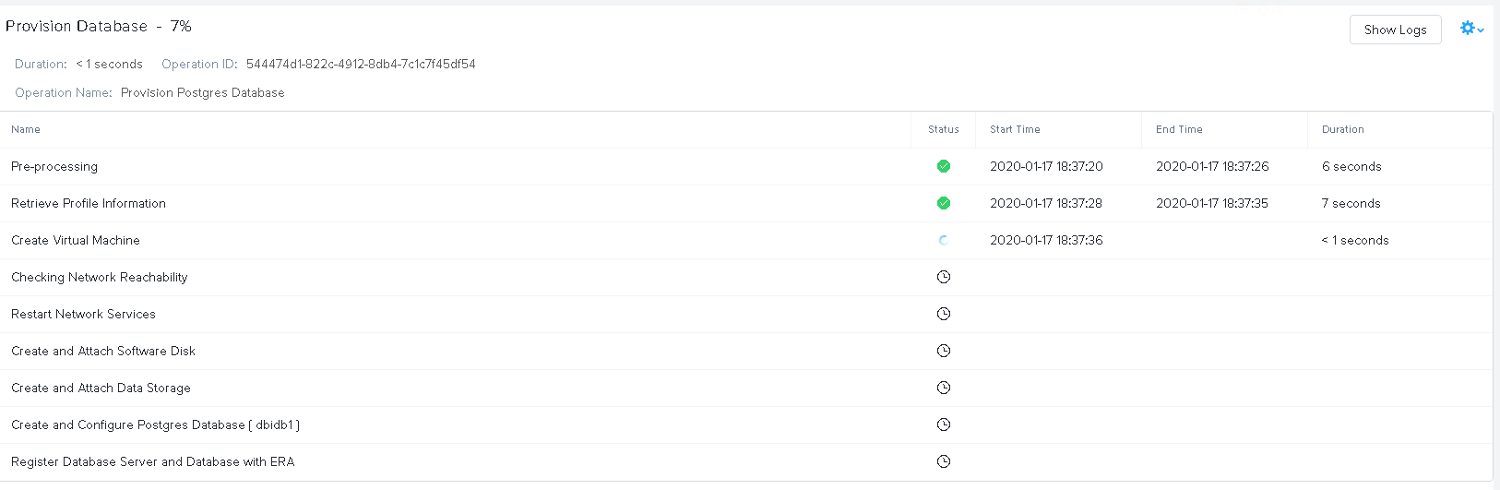Click the green check for Retrieve Profile Information

click(943, 203)
